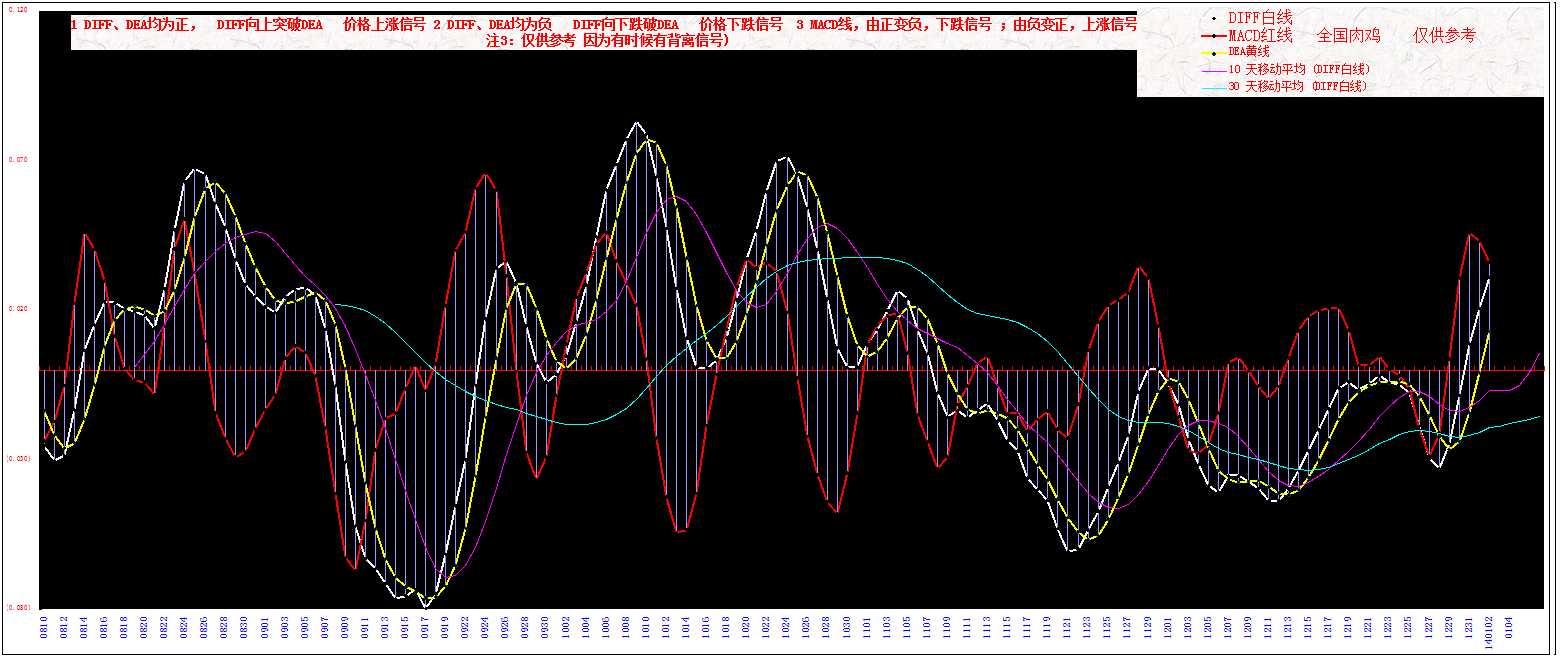Image resolution: width=1560 pixels, height=671 pixels.
Task: Select the 0917 date label on x-axis
Action: [x=425, y=628]
